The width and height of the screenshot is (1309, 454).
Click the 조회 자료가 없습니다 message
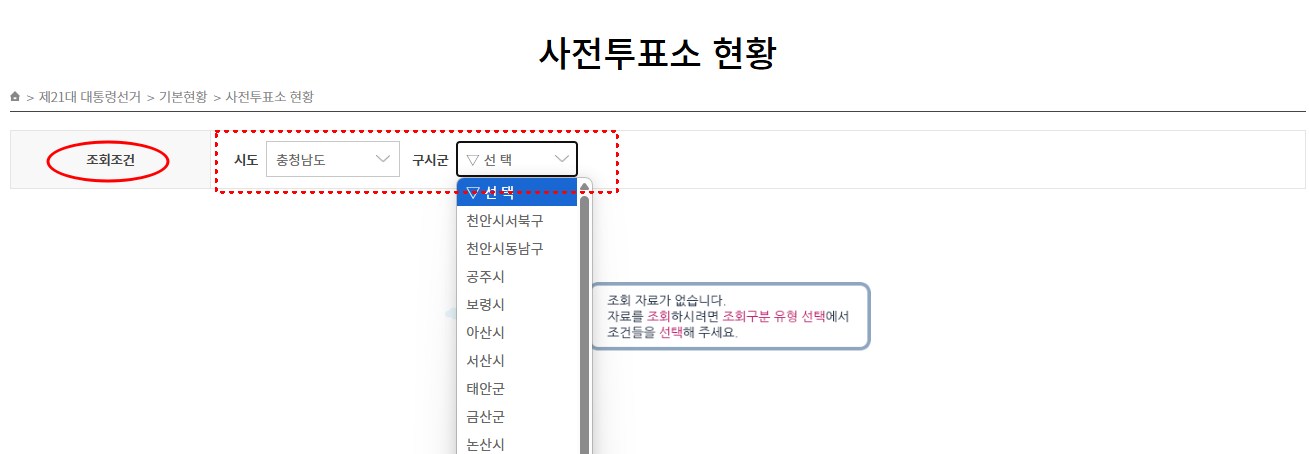667,299
